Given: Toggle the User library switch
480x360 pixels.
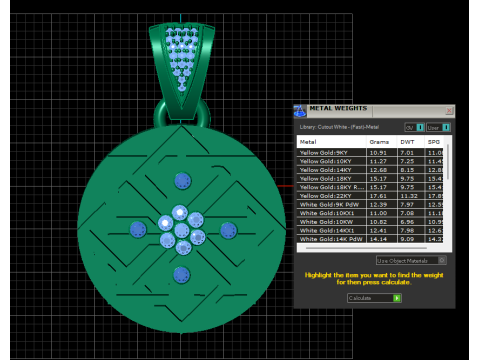Looking at the screenshot, I should point(438,127).
